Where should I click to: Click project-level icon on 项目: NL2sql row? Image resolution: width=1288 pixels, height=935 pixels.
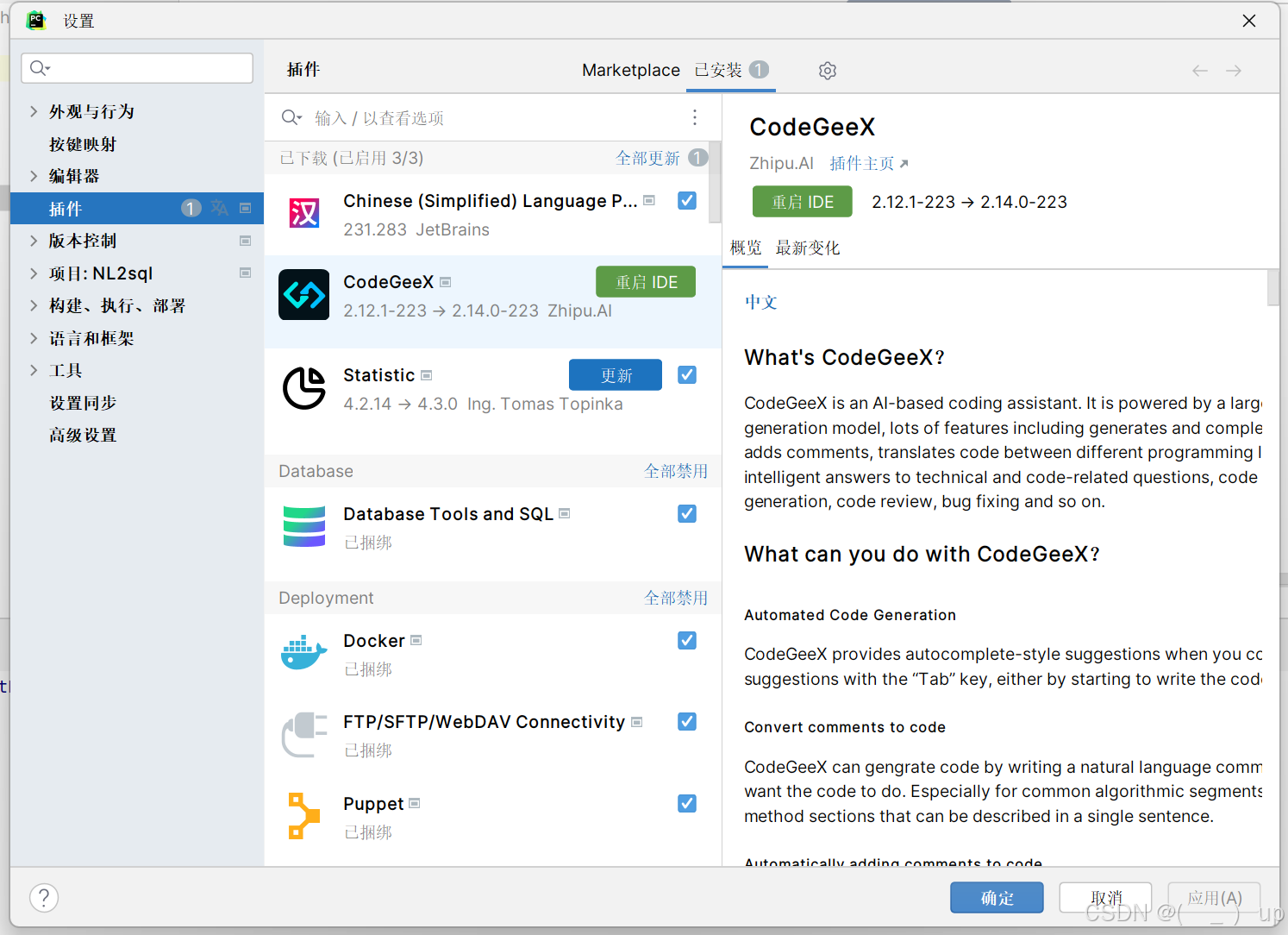[x=246, y=273]
